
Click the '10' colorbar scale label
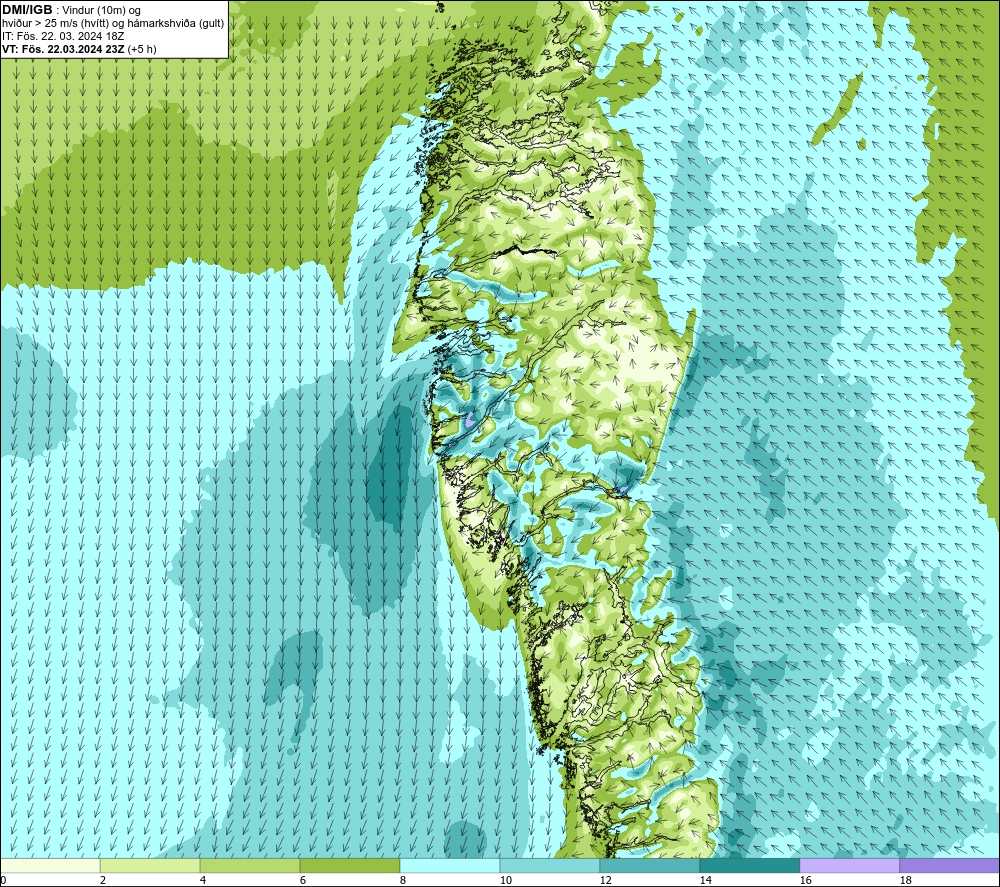505,881
